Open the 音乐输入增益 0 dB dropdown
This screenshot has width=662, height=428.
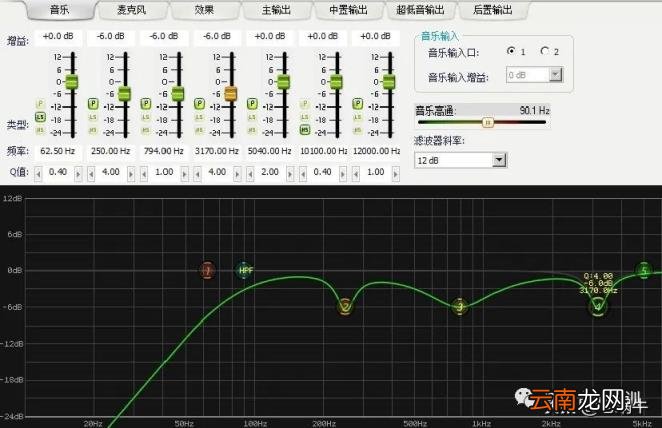coord(556,75)
